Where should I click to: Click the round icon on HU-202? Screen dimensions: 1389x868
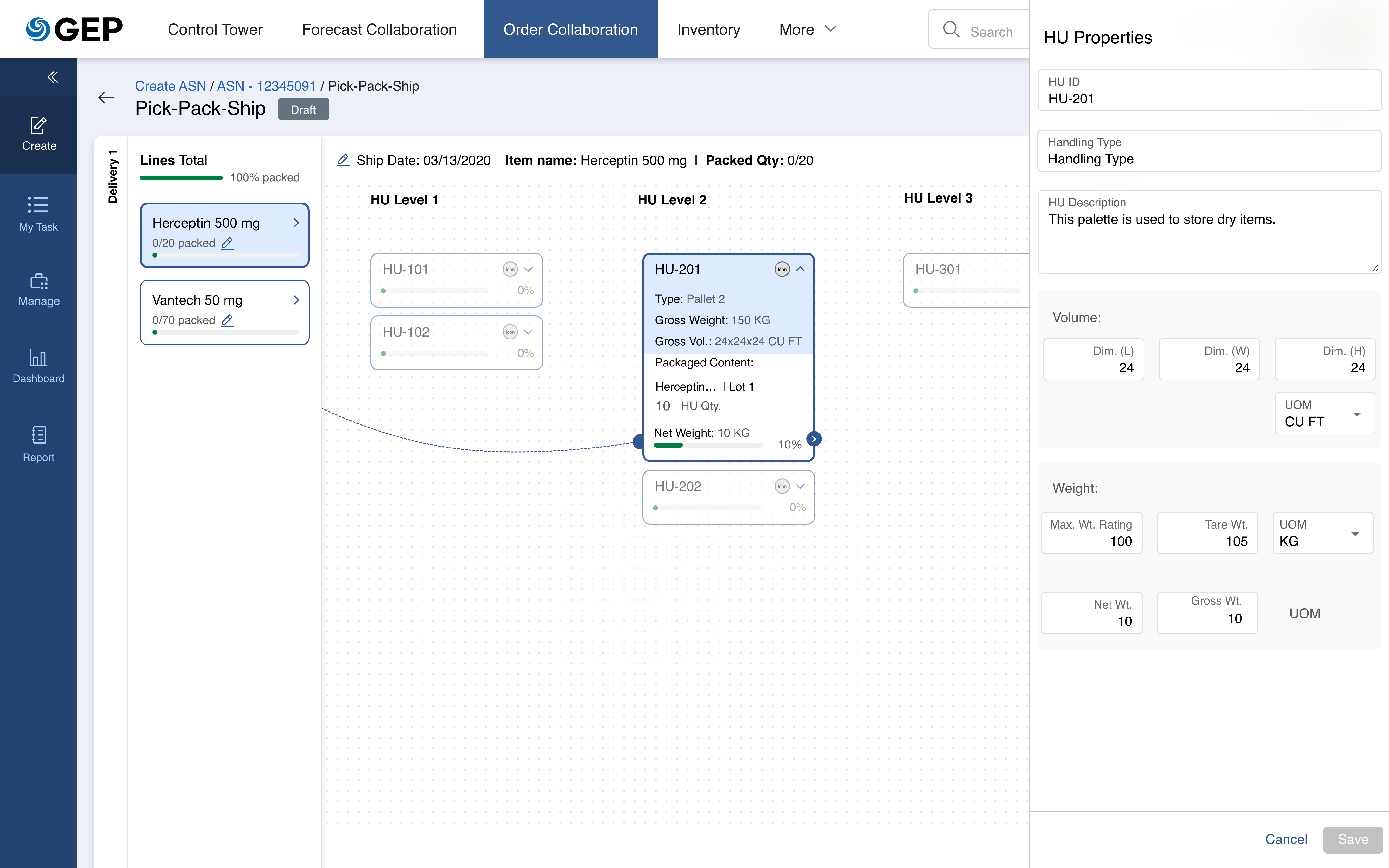(x=782, y=486)
